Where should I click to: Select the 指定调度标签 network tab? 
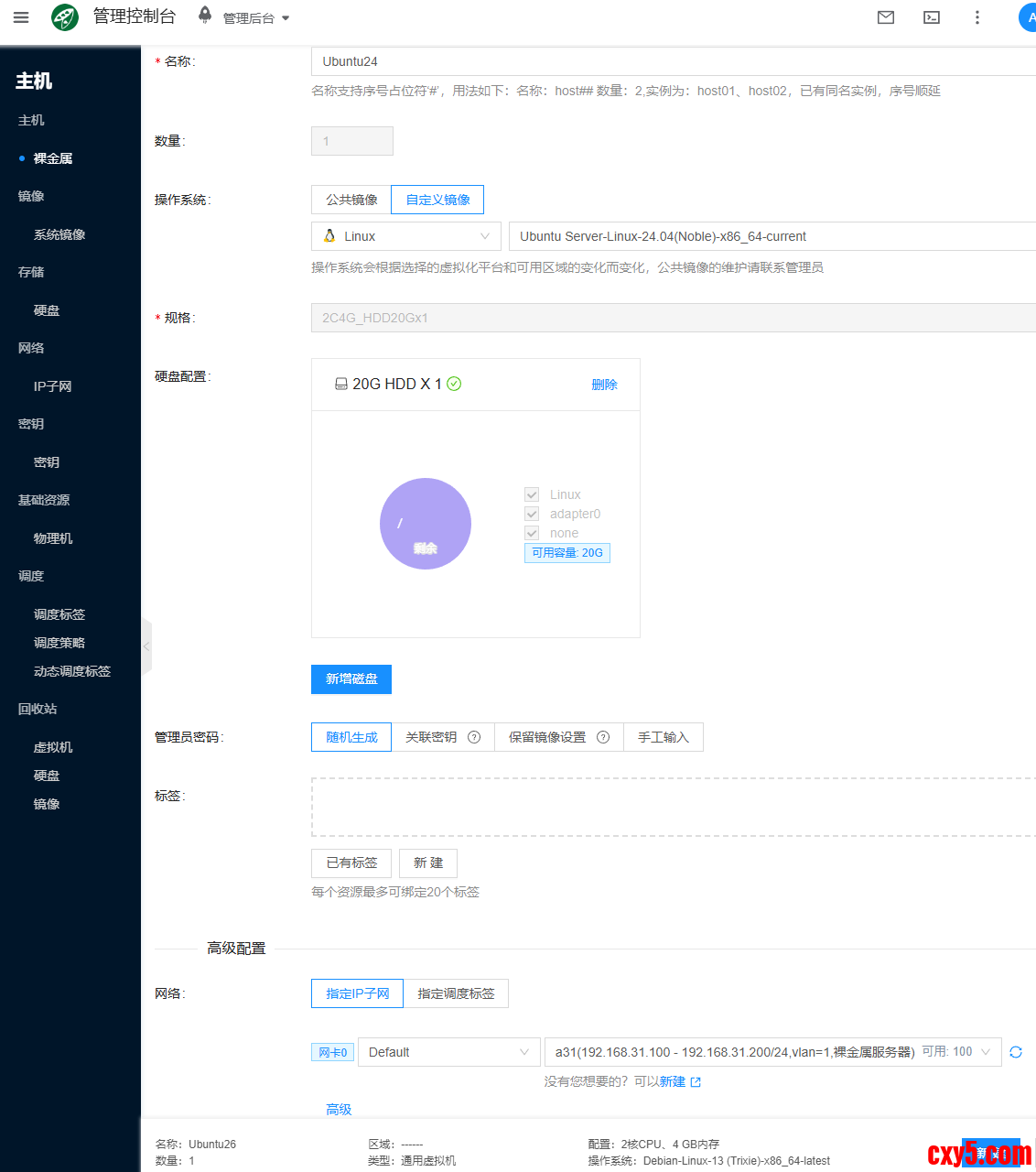click(456, 993)
